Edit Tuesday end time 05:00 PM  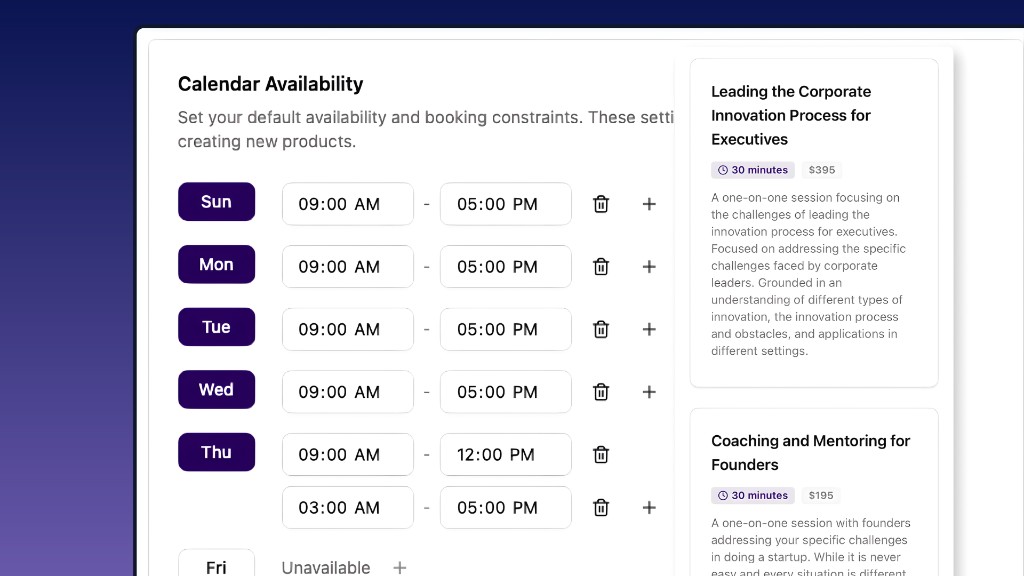pos(505,329)
